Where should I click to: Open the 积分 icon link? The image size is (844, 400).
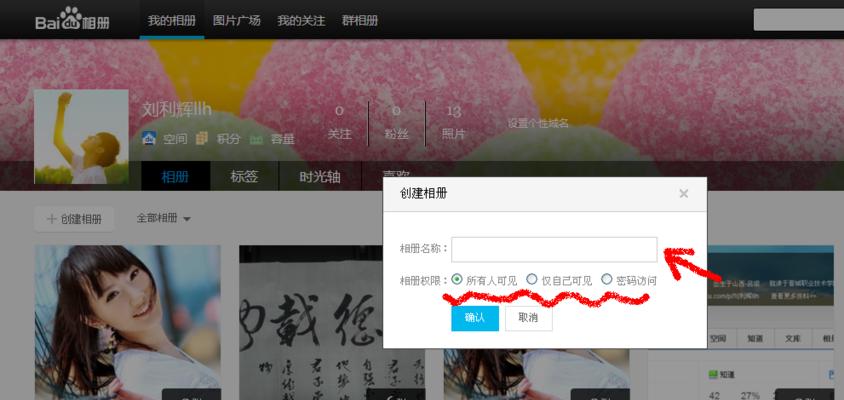point(218,139)
